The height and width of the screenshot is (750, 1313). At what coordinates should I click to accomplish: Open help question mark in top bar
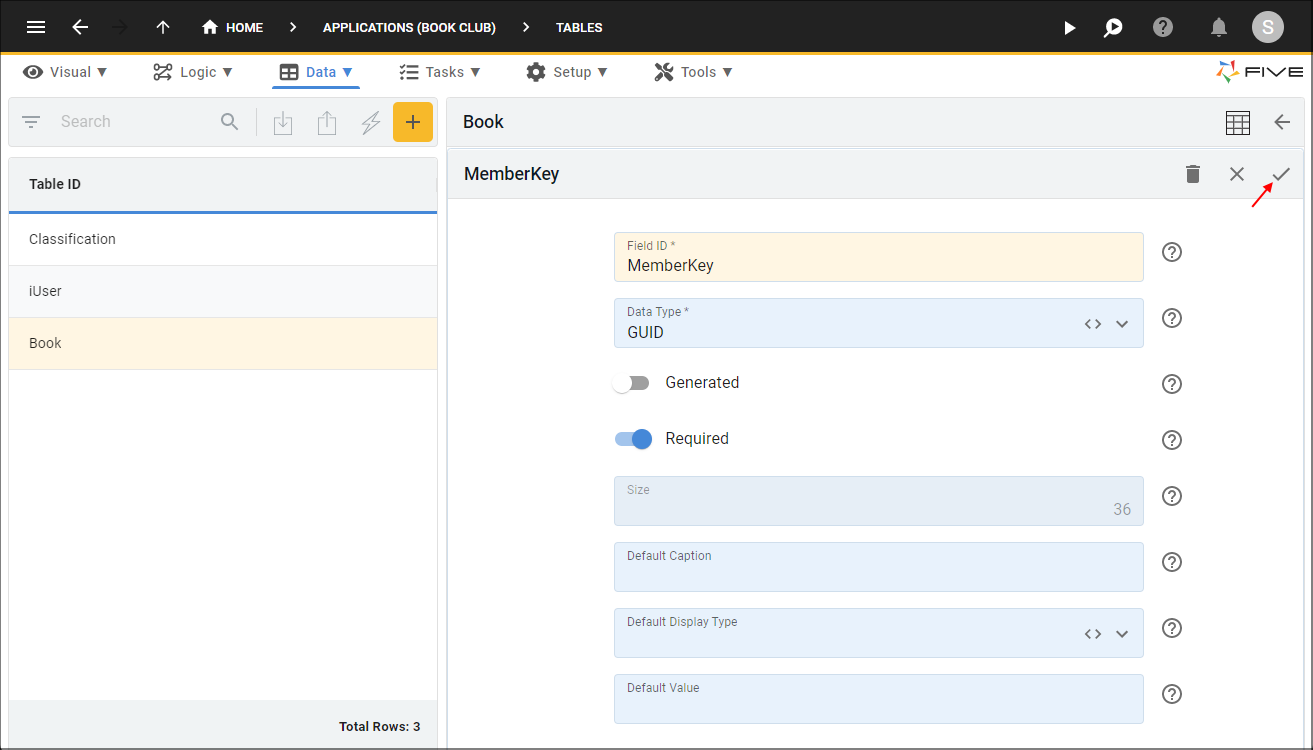pos(1163,27)
